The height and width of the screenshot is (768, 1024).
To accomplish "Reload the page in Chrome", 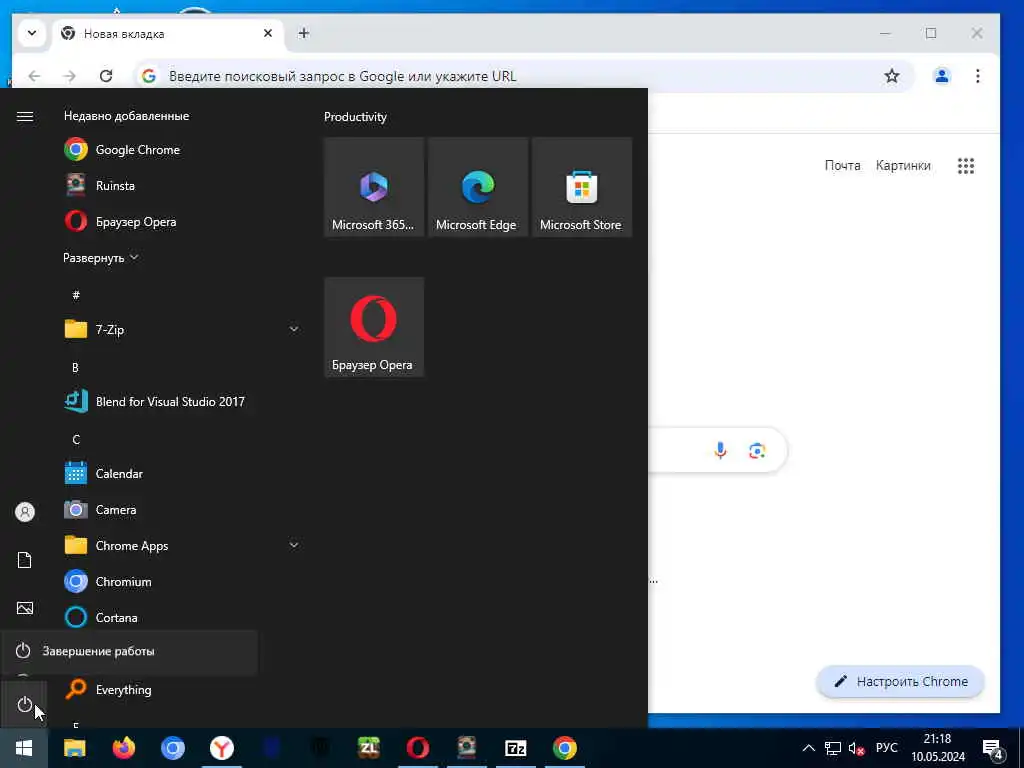I will click(106, 76).
